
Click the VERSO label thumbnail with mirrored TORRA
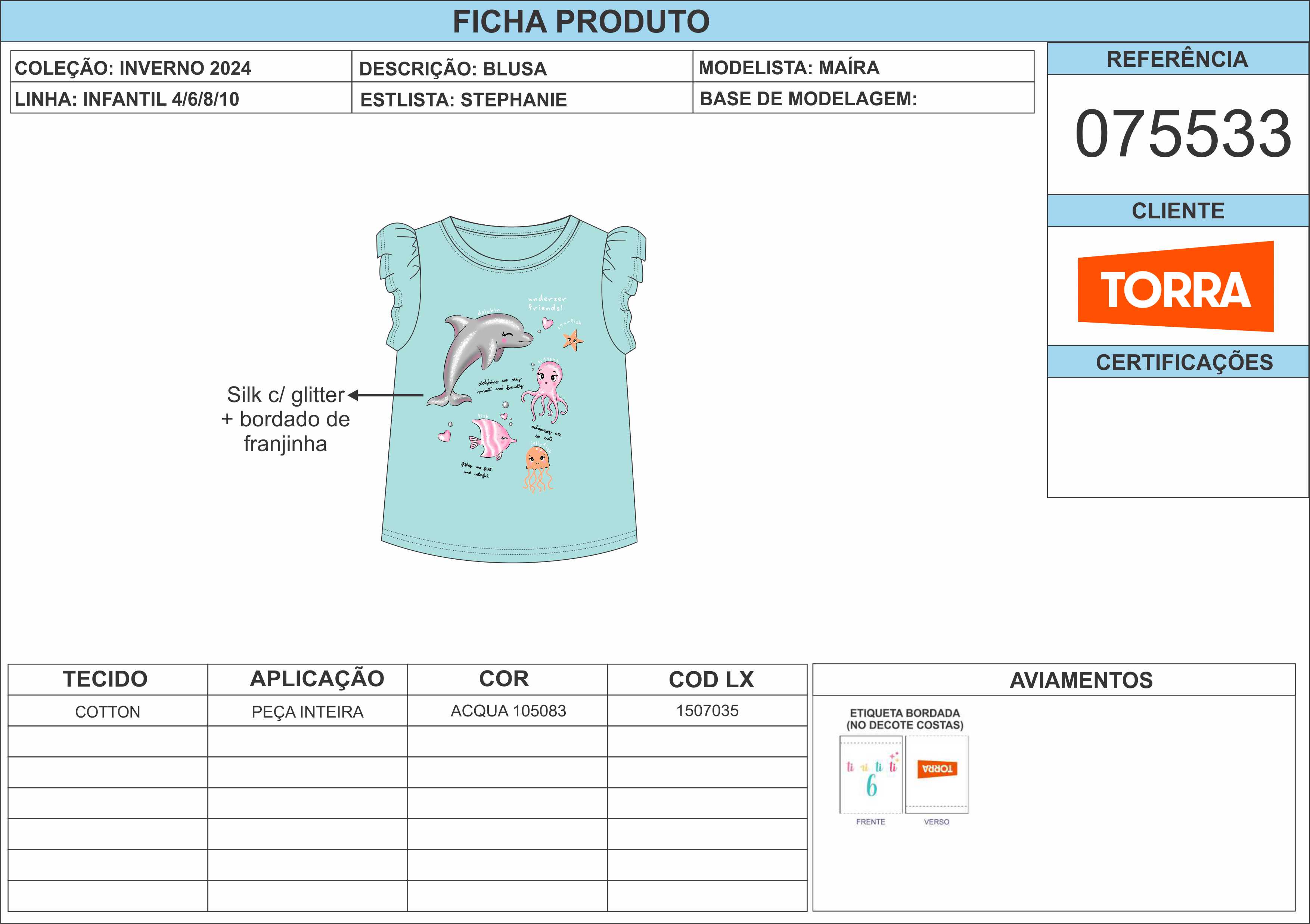(x=937, y=775)
